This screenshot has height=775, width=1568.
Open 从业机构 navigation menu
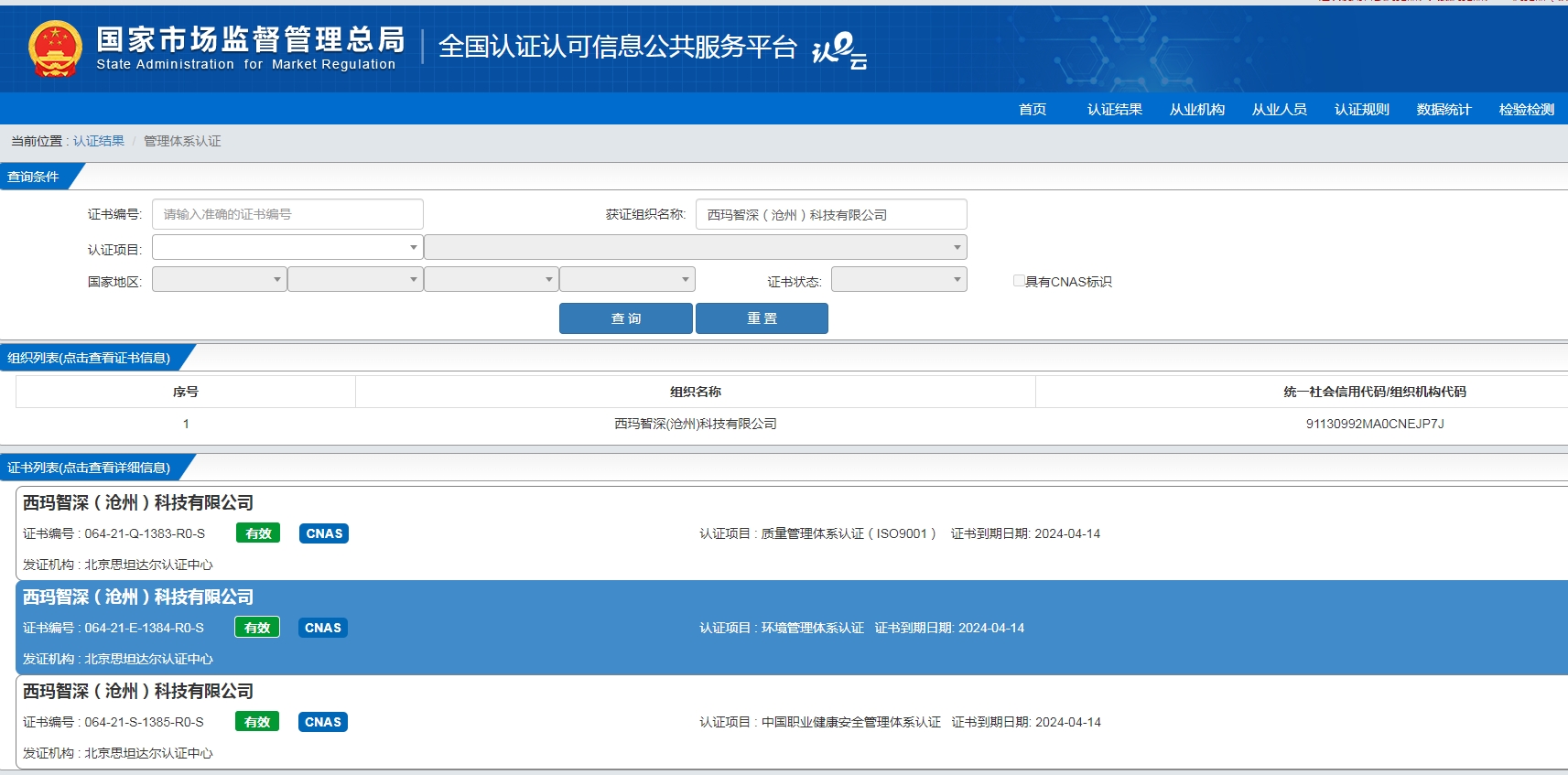tap(1197, 109)
